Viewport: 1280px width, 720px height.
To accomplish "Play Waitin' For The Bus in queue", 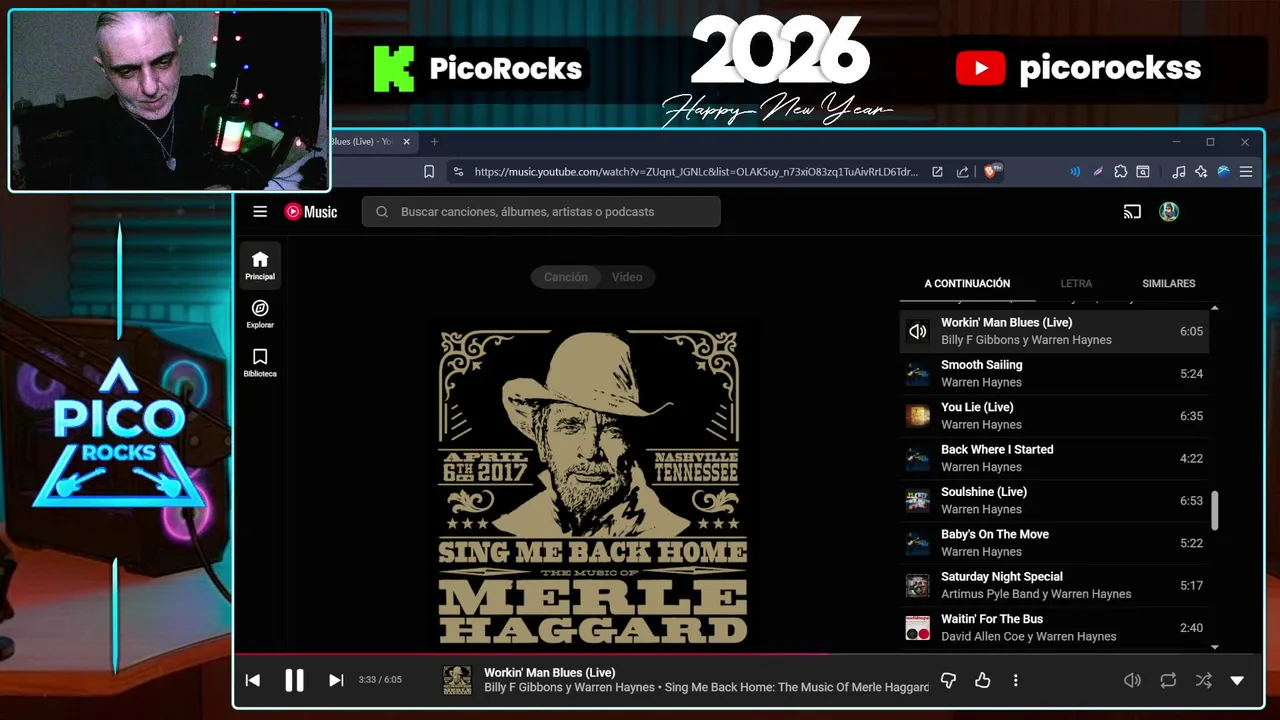I will pyautogui.click(x=1054, y=628).
